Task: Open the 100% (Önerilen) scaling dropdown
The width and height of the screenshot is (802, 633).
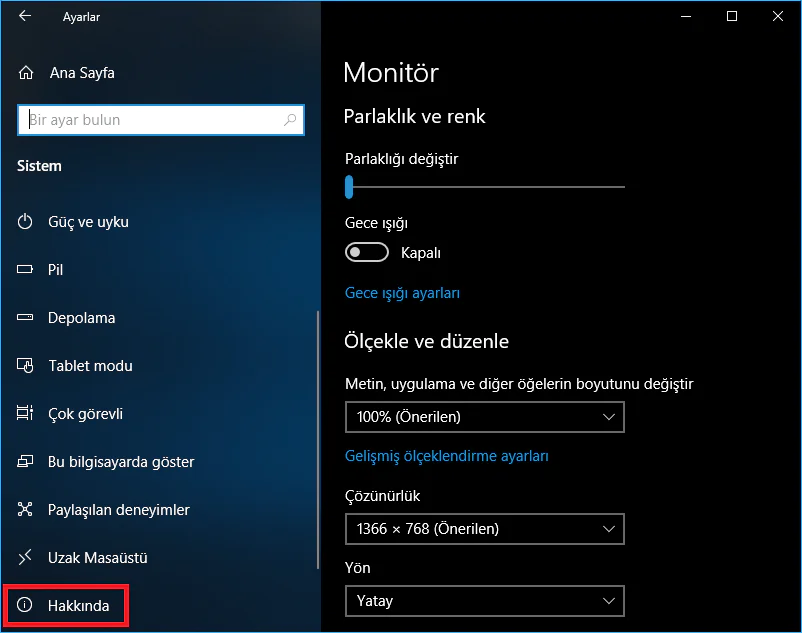Action: pos(484,417)
